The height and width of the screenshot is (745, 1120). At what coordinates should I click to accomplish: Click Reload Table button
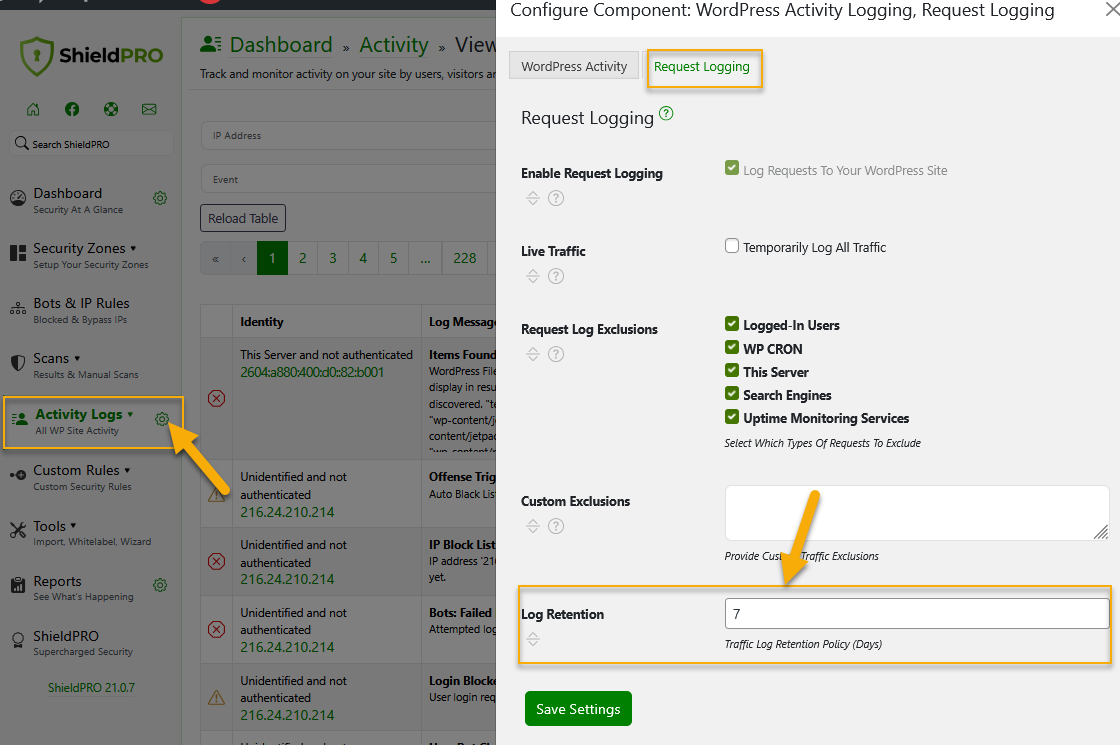tap(243, 219)
